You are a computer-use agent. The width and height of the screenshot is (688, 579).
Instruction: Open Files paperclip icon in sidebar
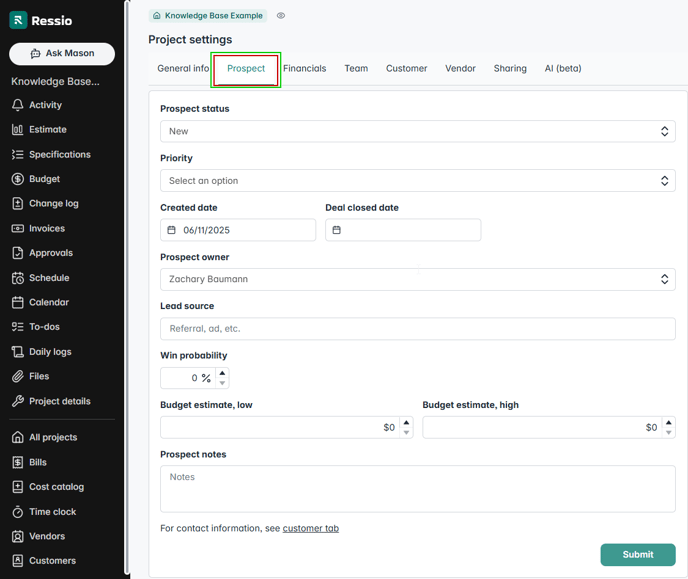(18, 377)
